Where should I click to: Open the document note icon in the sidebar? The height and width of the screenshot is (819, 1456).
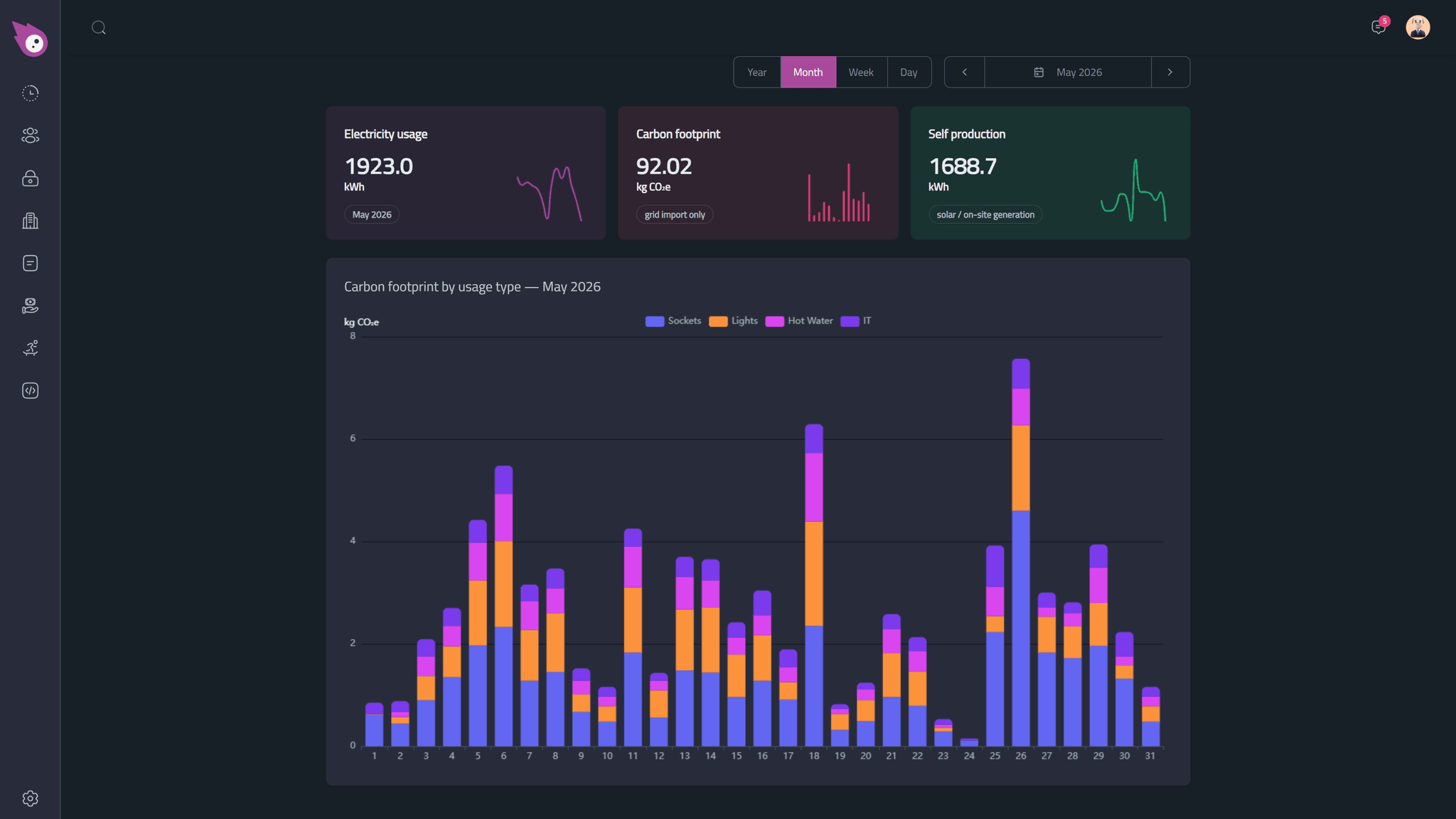click(30, 263)
